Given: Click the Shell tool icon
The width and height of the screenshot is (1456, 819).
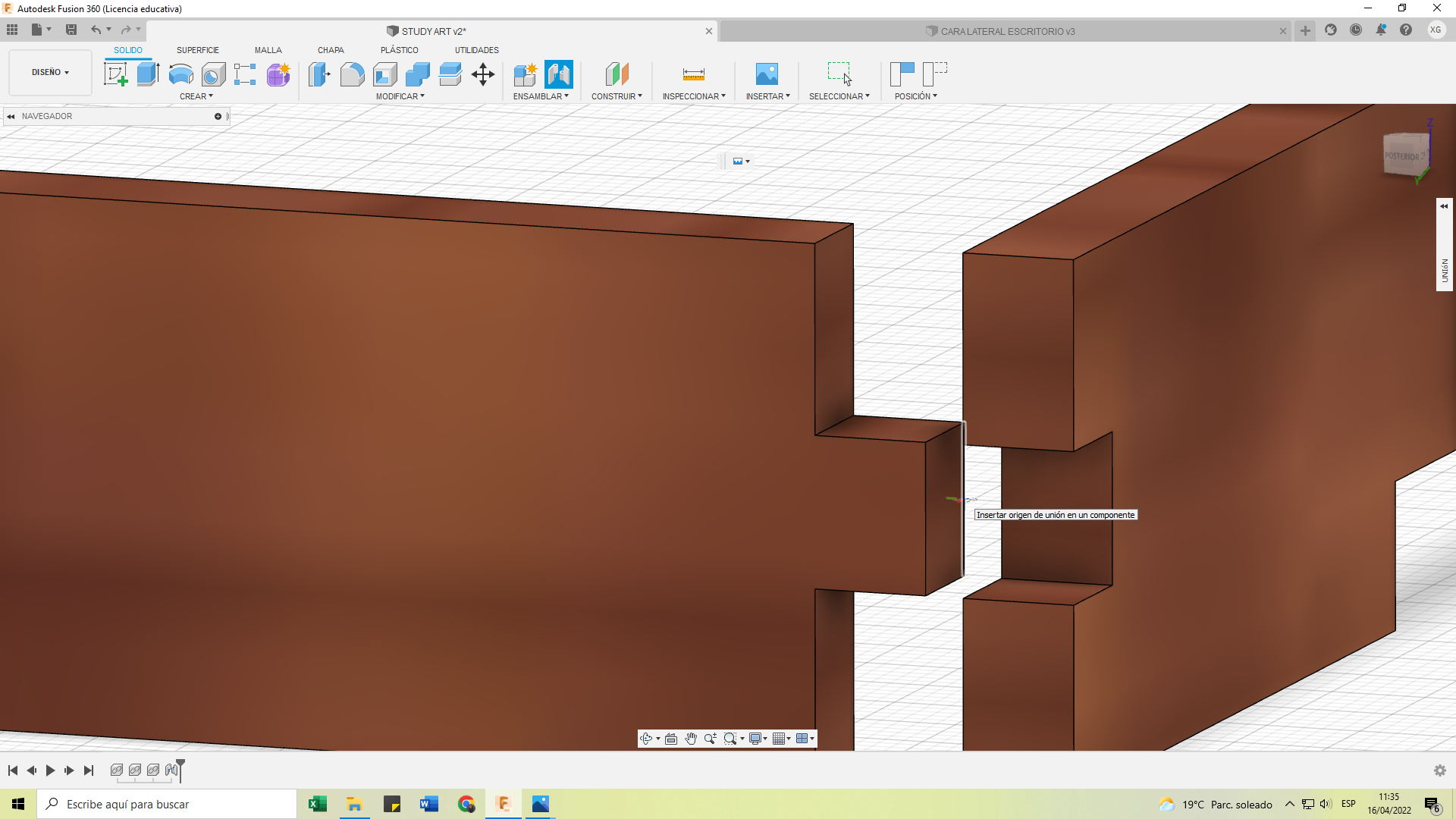Looking at the screenshot, I should coord(385,74).
